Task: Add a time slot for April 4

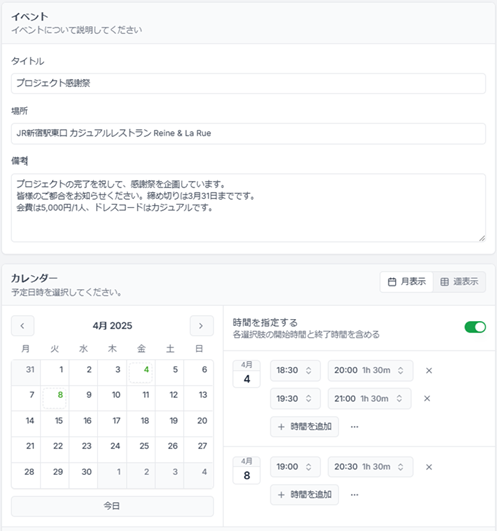Action: pos(304,427)
